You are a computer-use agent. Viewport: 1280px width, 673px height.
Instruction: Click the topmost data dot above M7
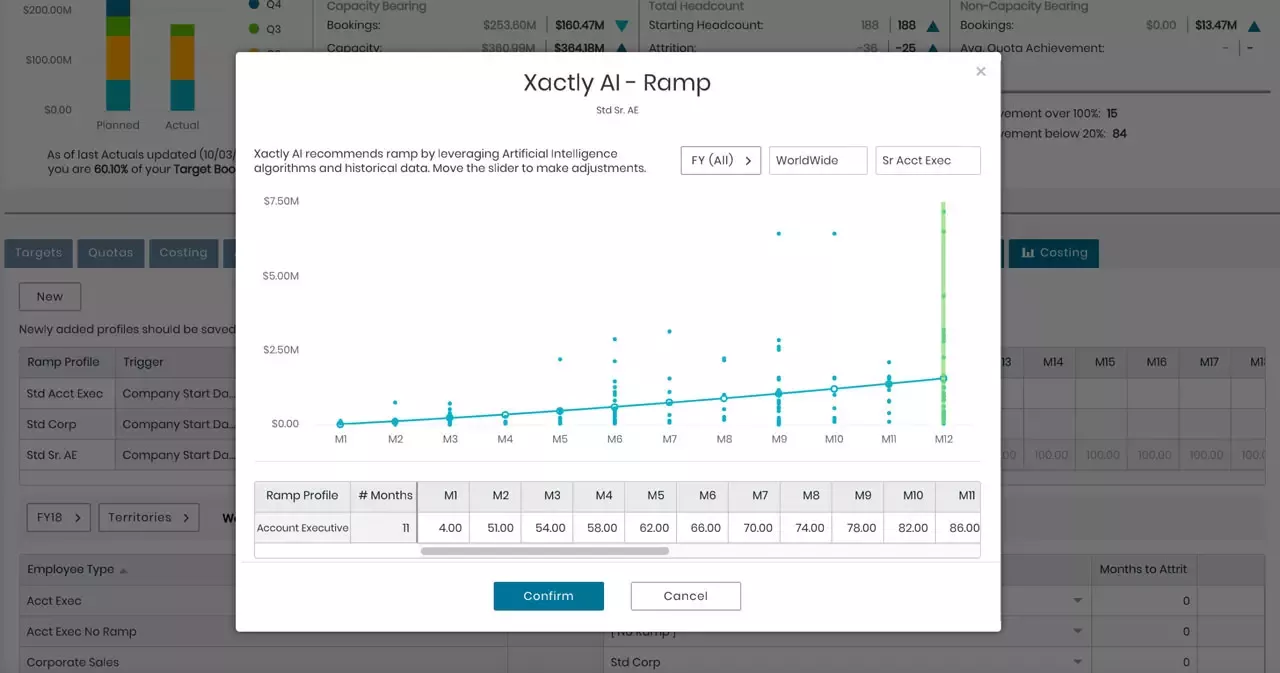670,331
